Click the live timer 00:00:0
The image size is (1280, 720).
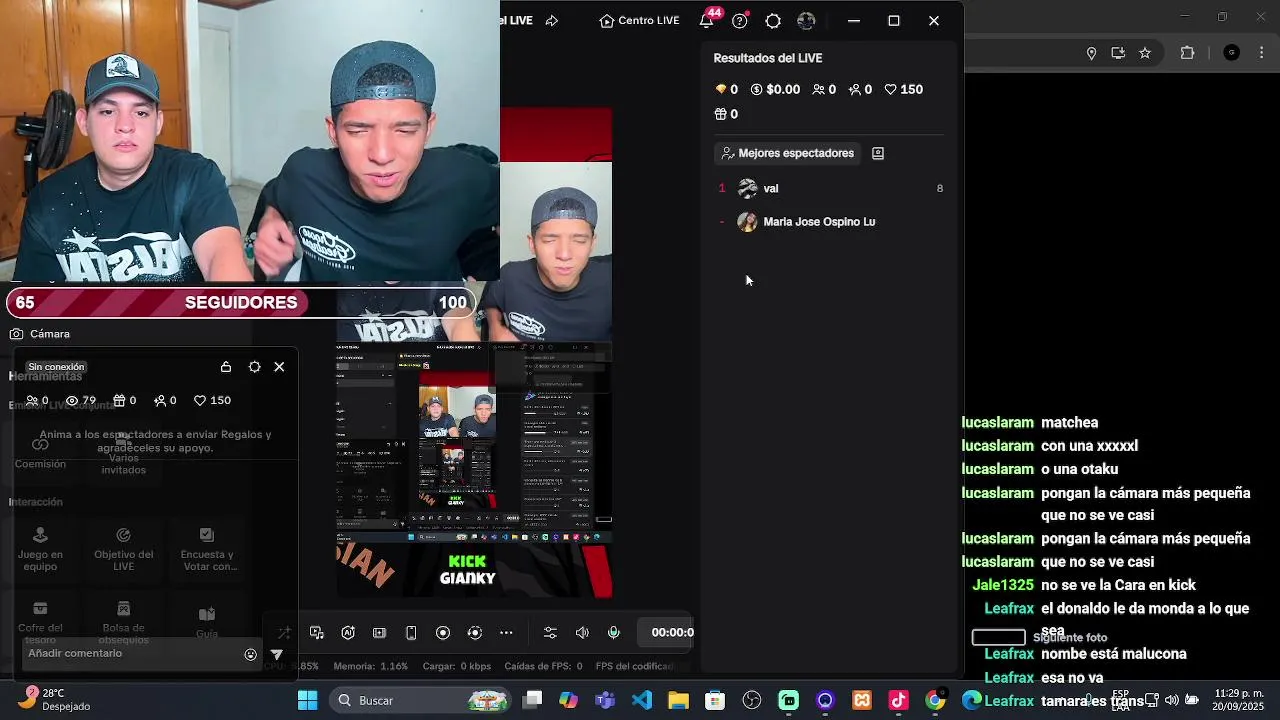(672, 632)
